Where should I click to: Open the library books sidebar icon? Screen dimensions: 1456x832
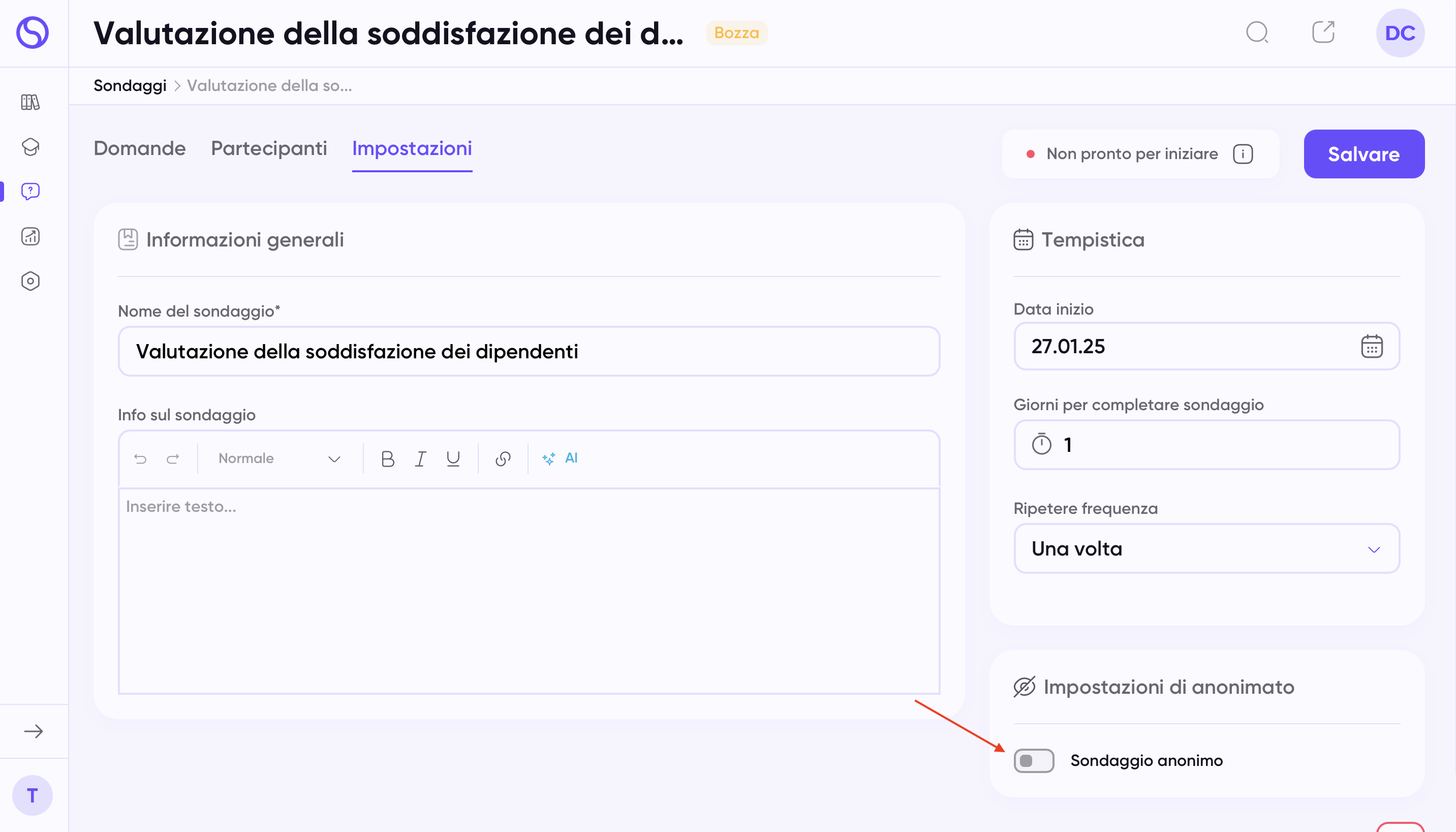pos(30,102)
